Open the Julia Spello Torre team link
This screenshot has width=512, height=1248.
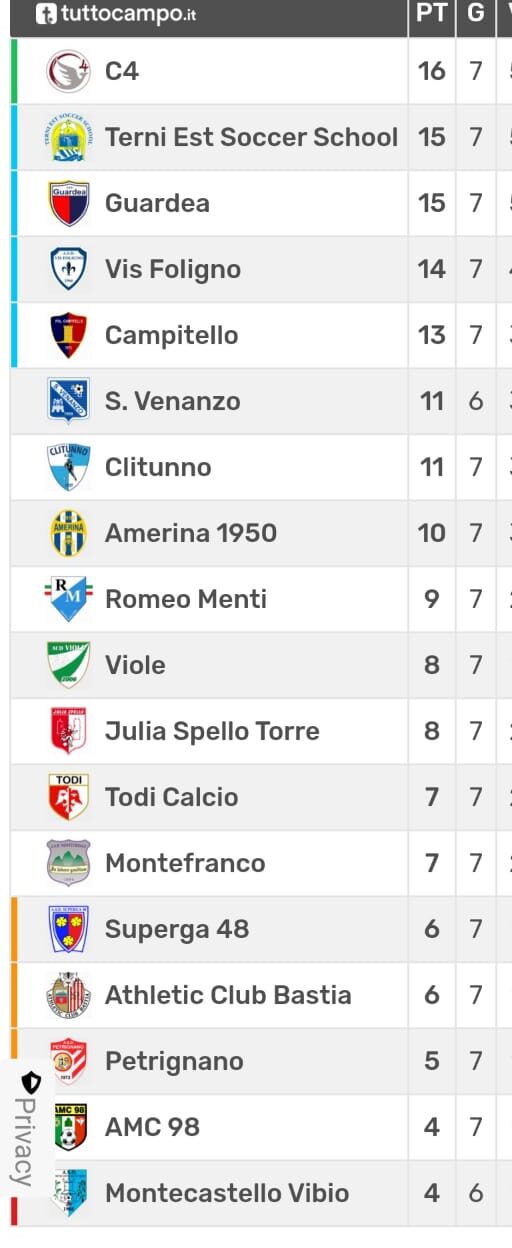[x=212, y=731]
